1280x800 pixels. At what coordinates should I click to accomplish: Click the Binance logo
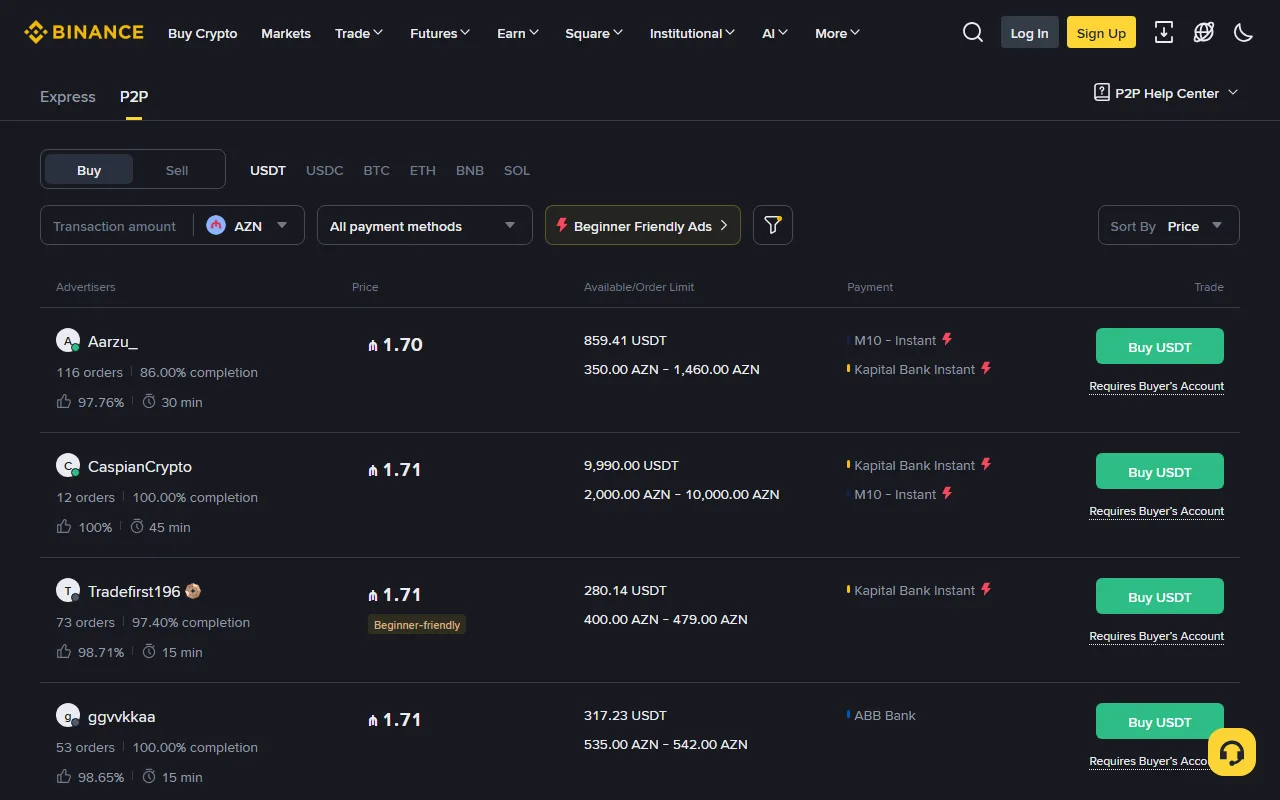pos(84,33)
